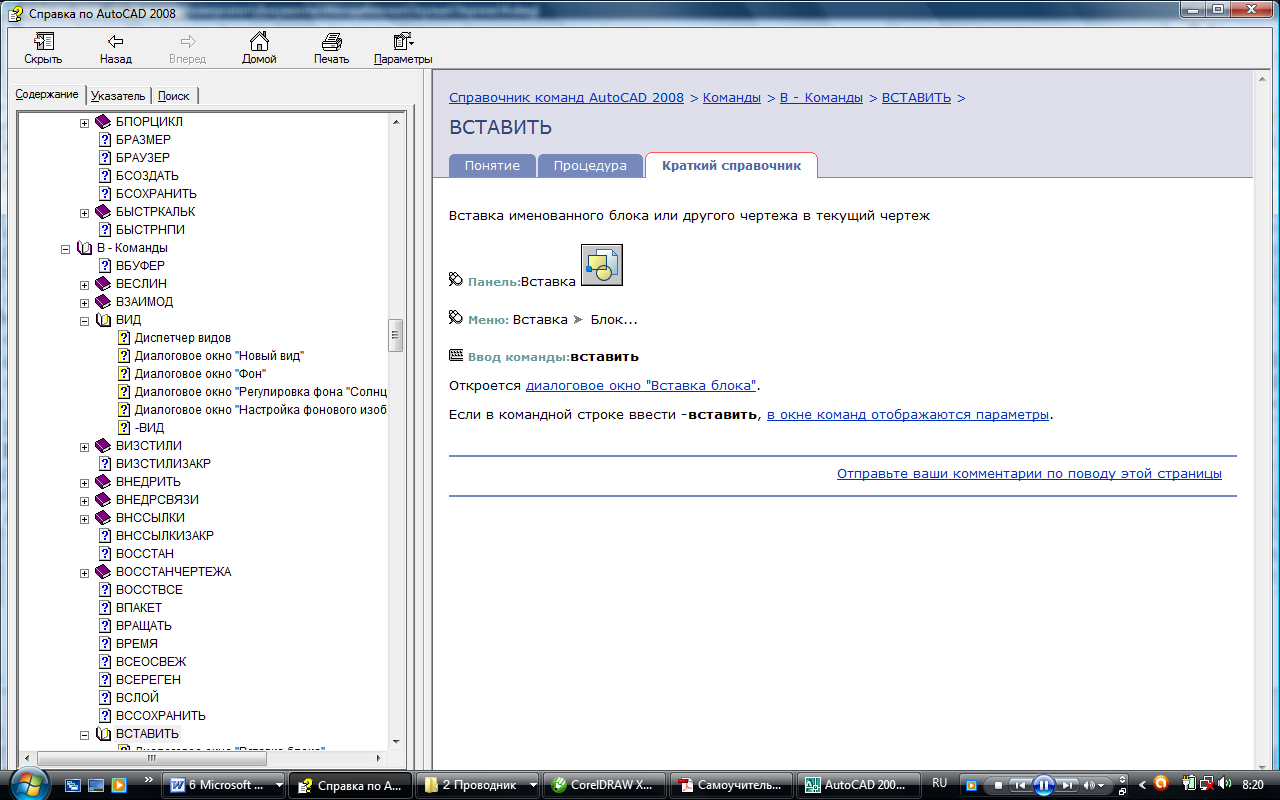Open the Понятие tab

click(x=492, y=166)
